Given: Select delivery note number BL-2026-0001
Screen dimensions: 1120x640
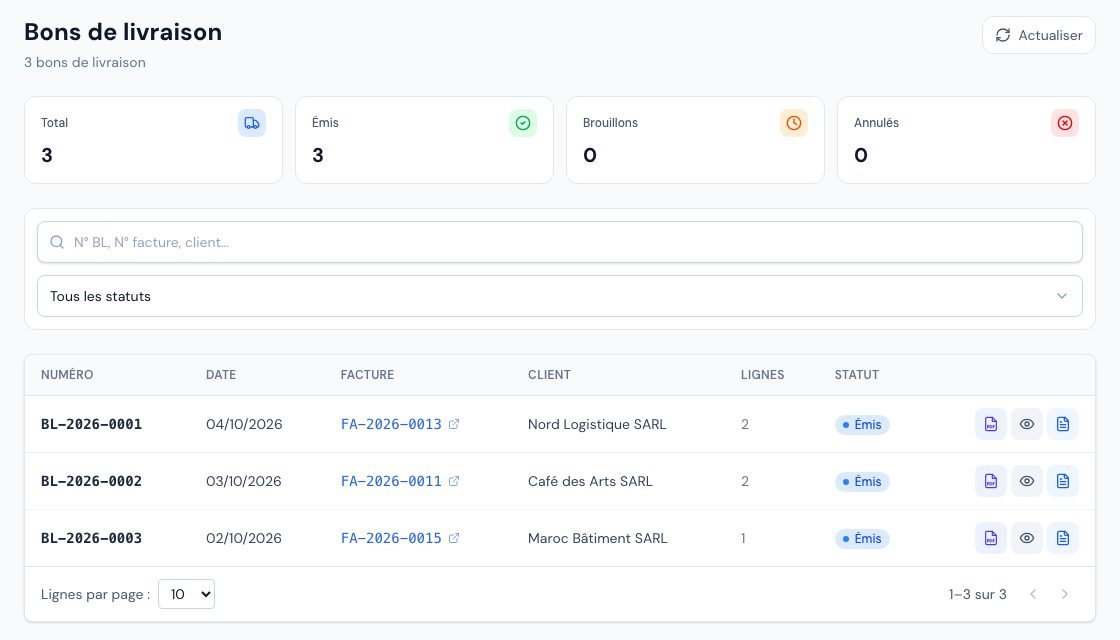Looking at the screenshot, I should [91, 424].
